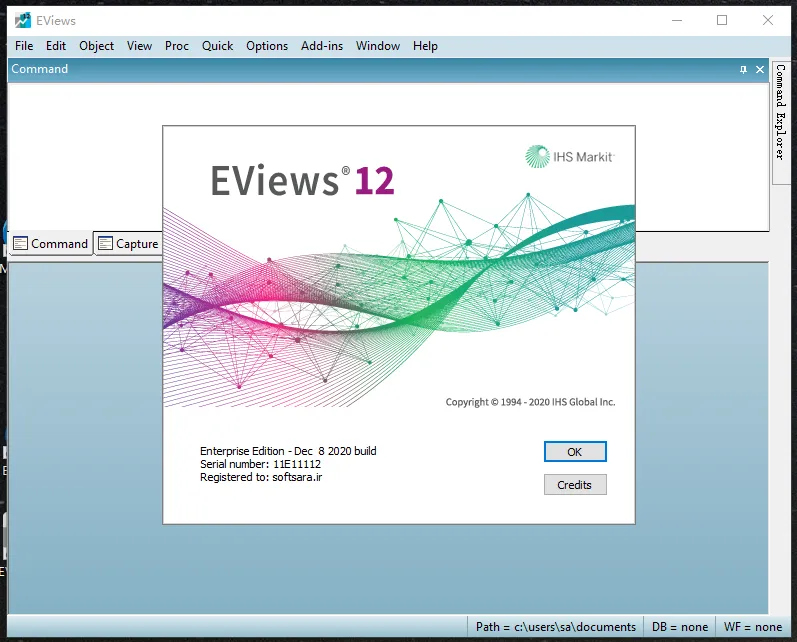Maximize the EViews window

[x=722, y=20]
